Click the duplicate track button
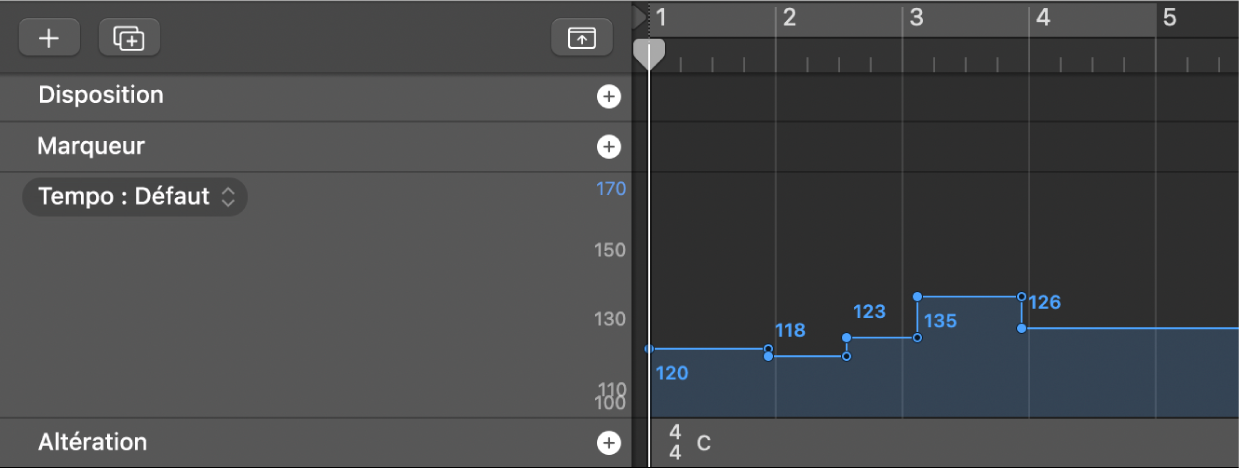1240x468 pixels. point(129,38)
